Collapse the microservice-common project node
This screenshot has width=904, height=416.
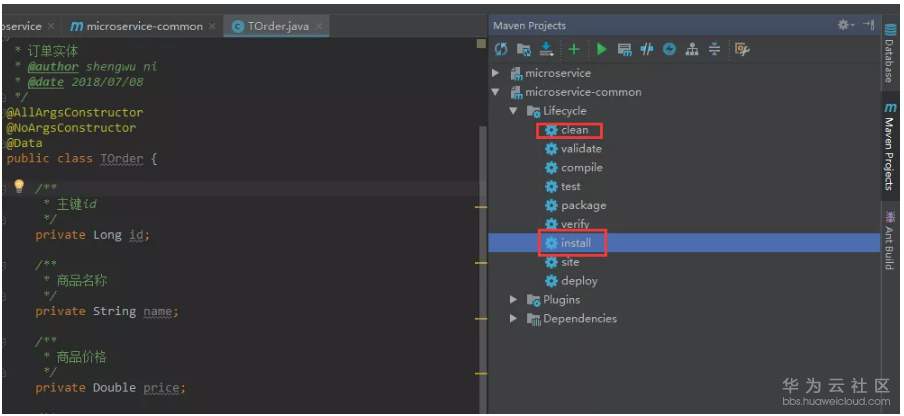click(x=495, y=92)
